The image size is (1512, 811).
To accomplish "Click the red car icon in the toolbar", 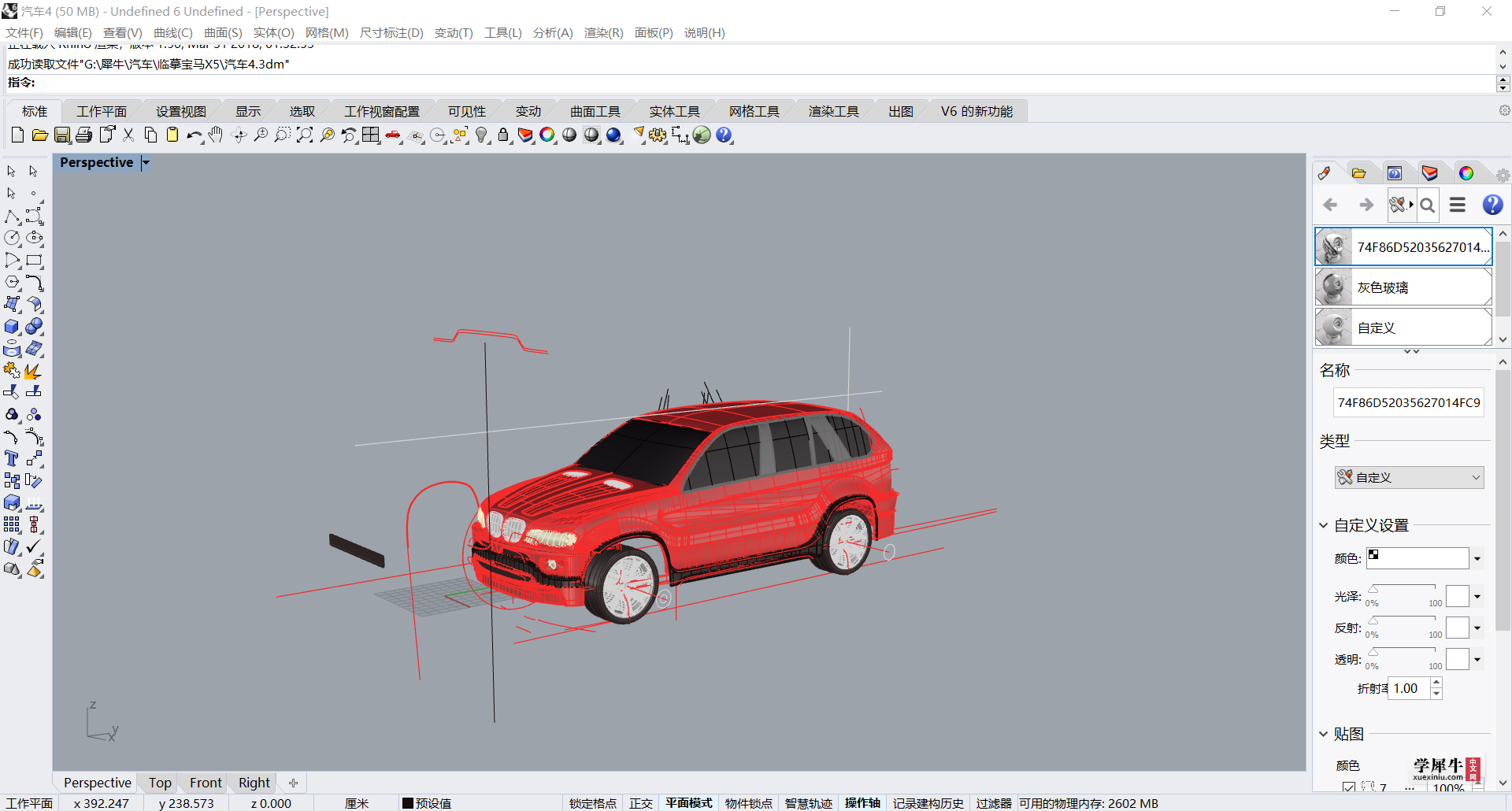I will [x=393, y=135].
